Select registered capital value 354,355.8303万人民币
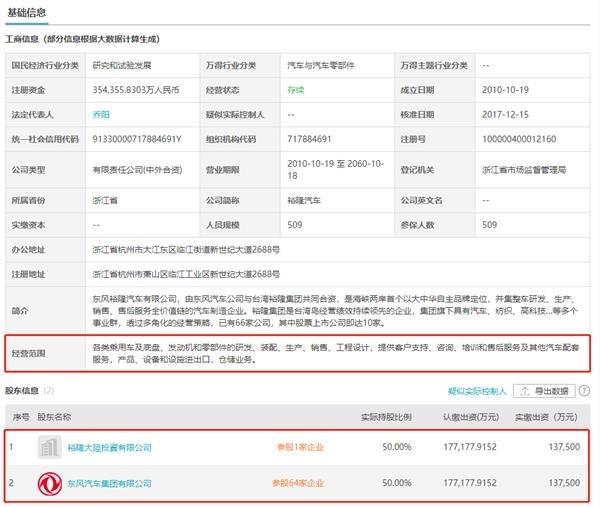 pyautogui.click(x=136, y=90)
